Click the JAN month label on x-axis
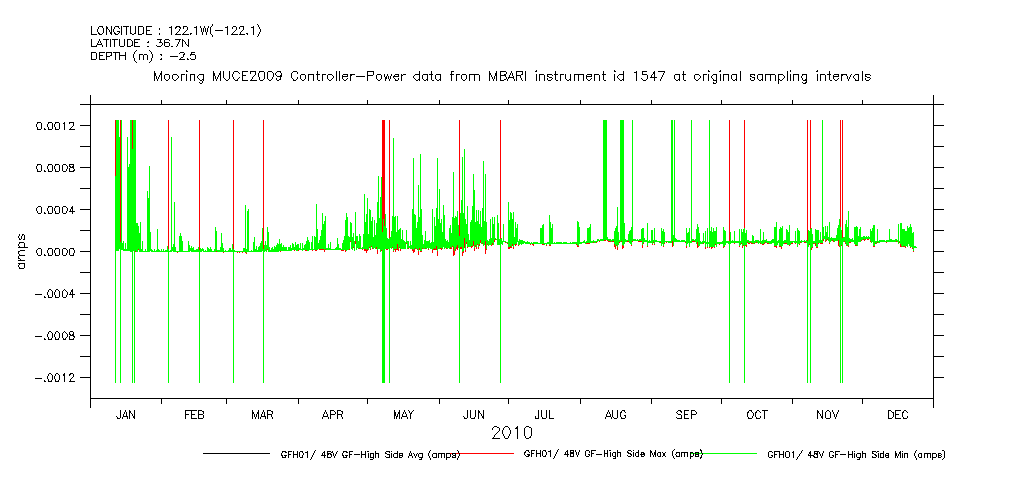This screenshot has height=504, width=1009. coord(126,414)
